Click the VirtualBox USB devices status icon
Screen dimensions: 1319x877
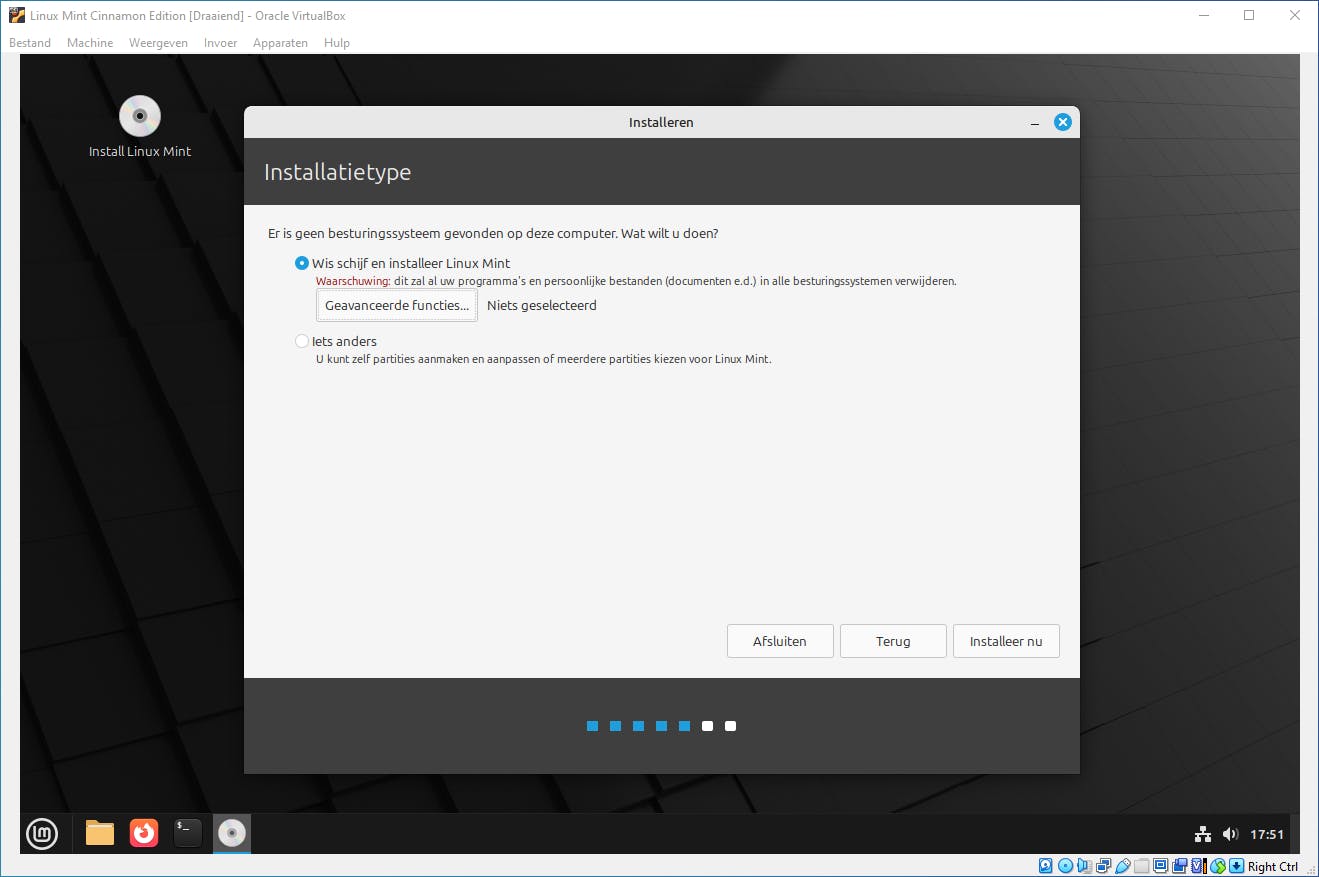point(1122,866)
